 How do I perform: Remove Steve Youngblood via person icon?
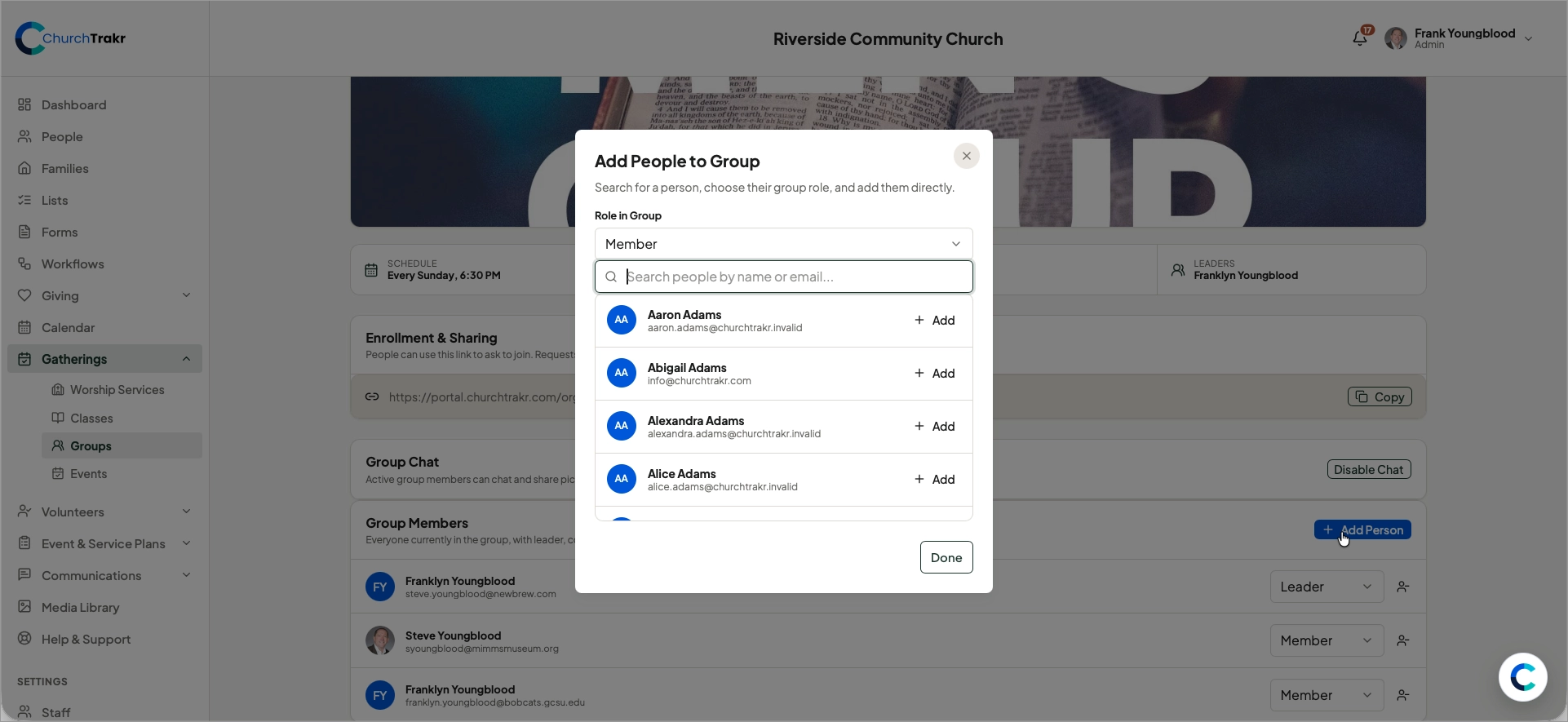tap(1403, 641)
